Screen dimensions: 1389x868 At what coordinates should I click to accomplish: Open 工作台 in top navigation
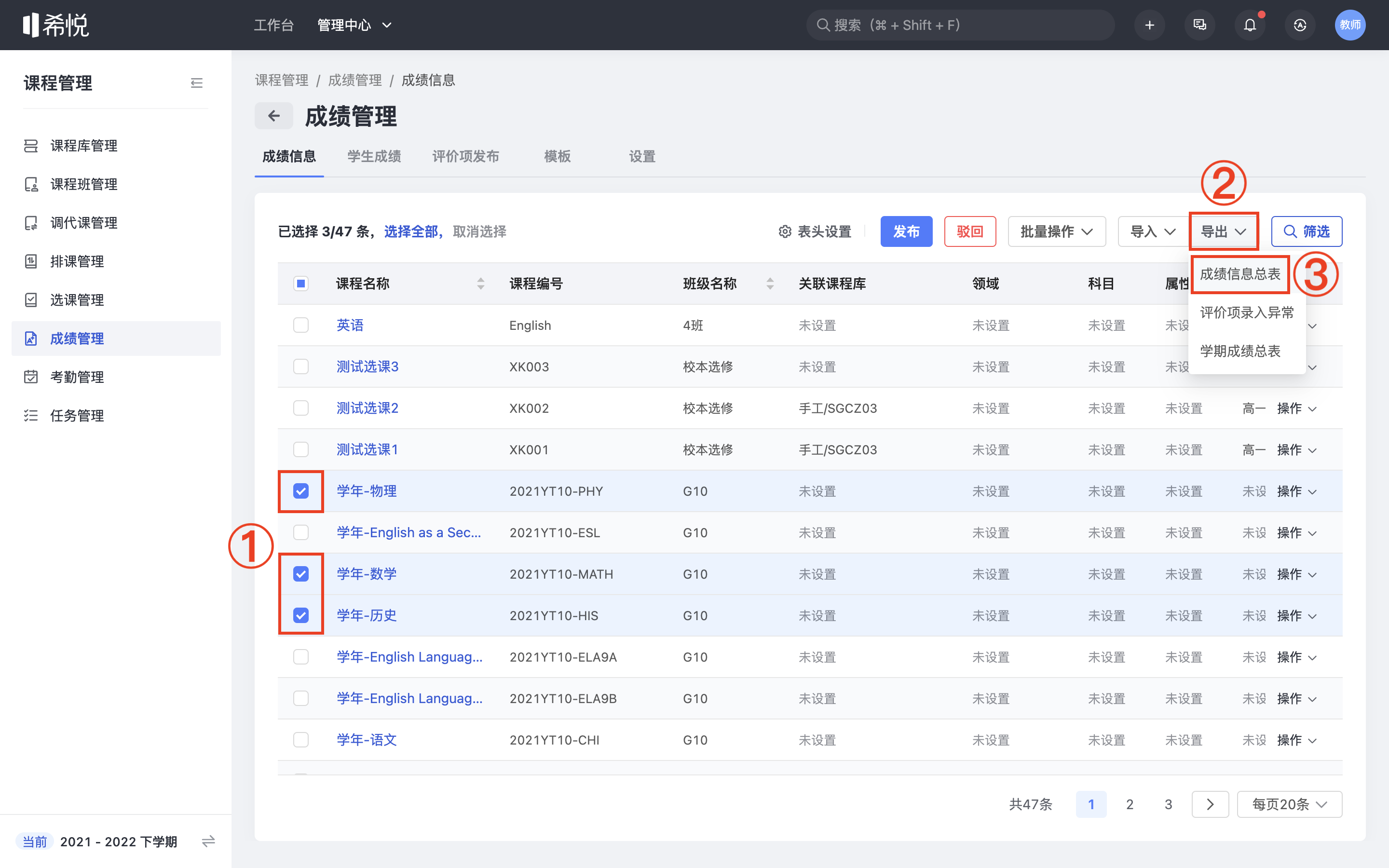274,25
